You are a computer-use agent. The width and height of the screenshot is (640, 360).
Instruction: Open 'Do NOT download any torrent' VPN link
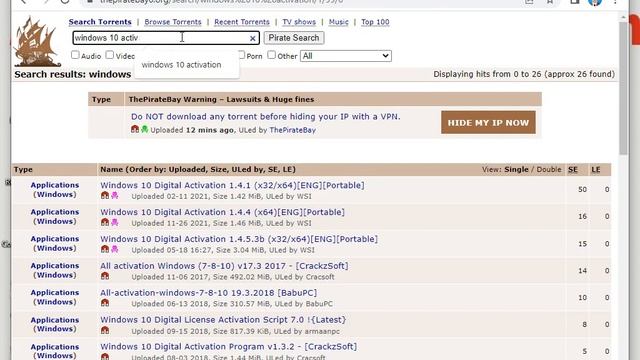(266, 117)
